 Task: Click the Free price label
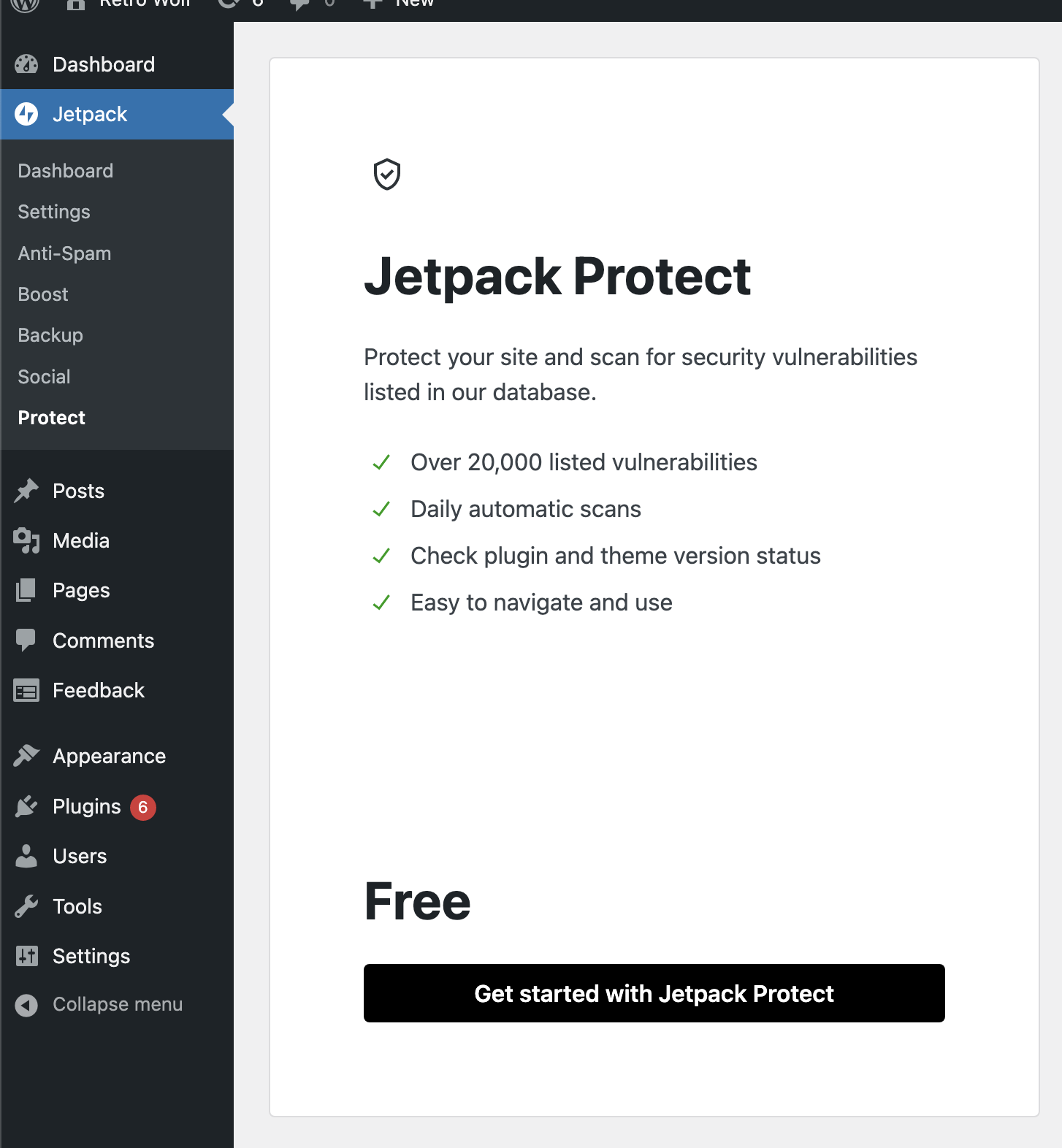417,902
